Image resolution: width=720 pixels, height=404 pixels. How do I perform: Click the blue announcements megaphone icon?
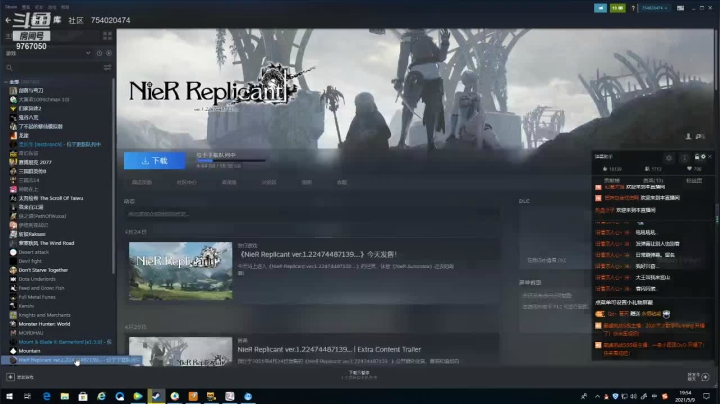[x=600, y=8]
